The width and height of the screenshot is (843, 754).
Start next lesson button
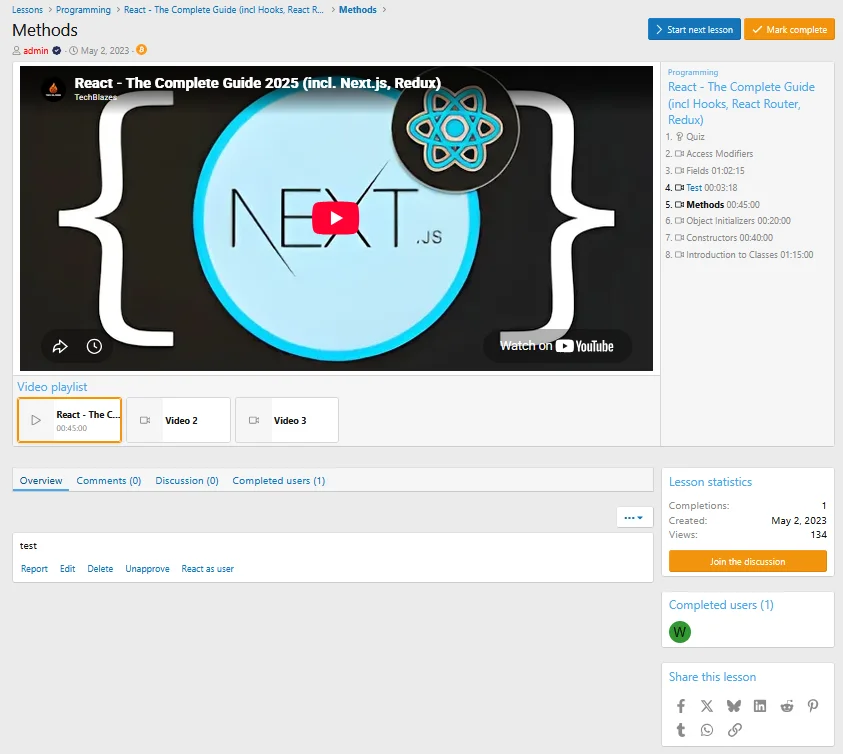(694, 30)
